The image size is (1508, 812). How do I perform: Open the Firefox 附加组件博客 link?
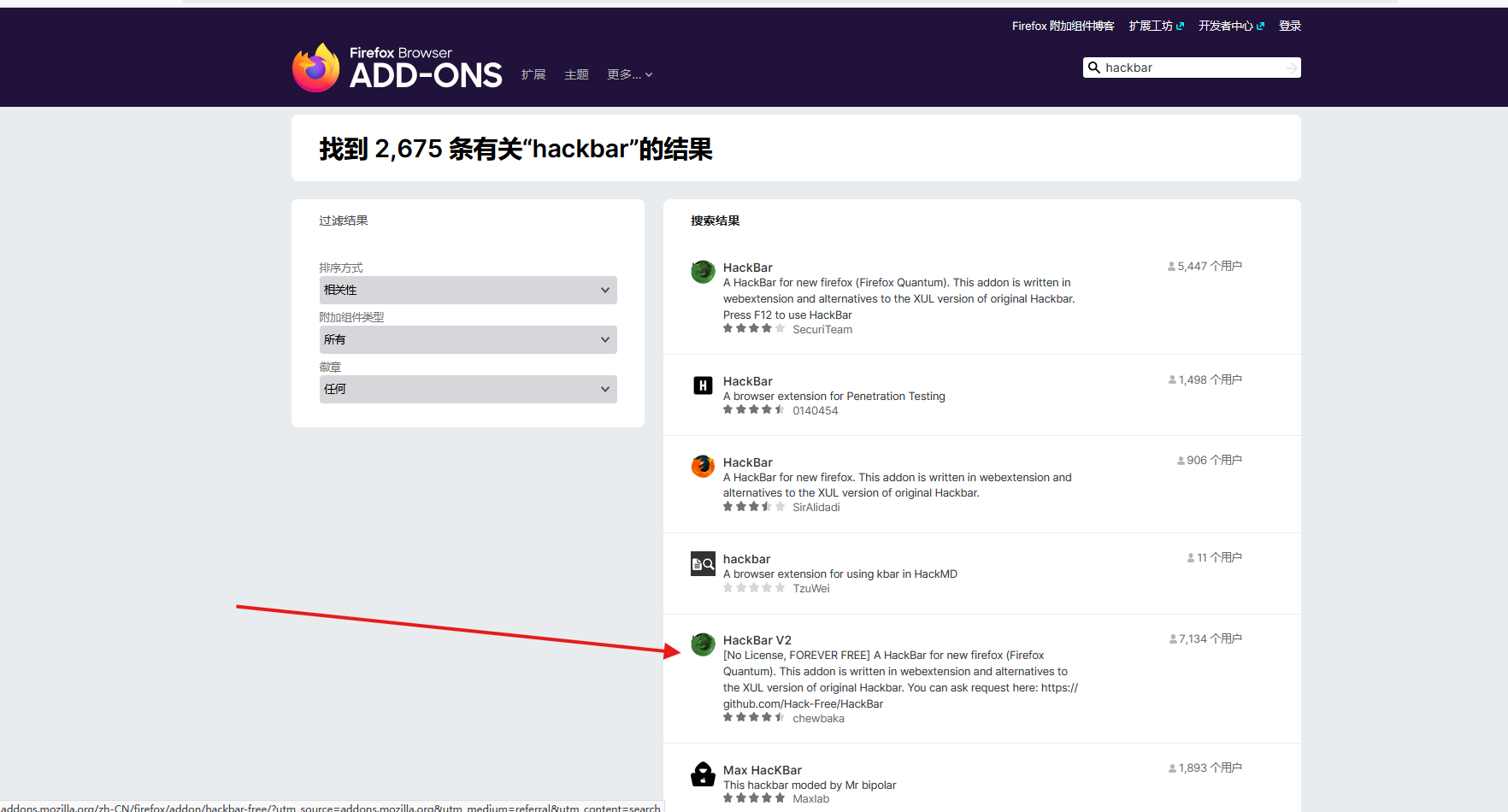1063,26
